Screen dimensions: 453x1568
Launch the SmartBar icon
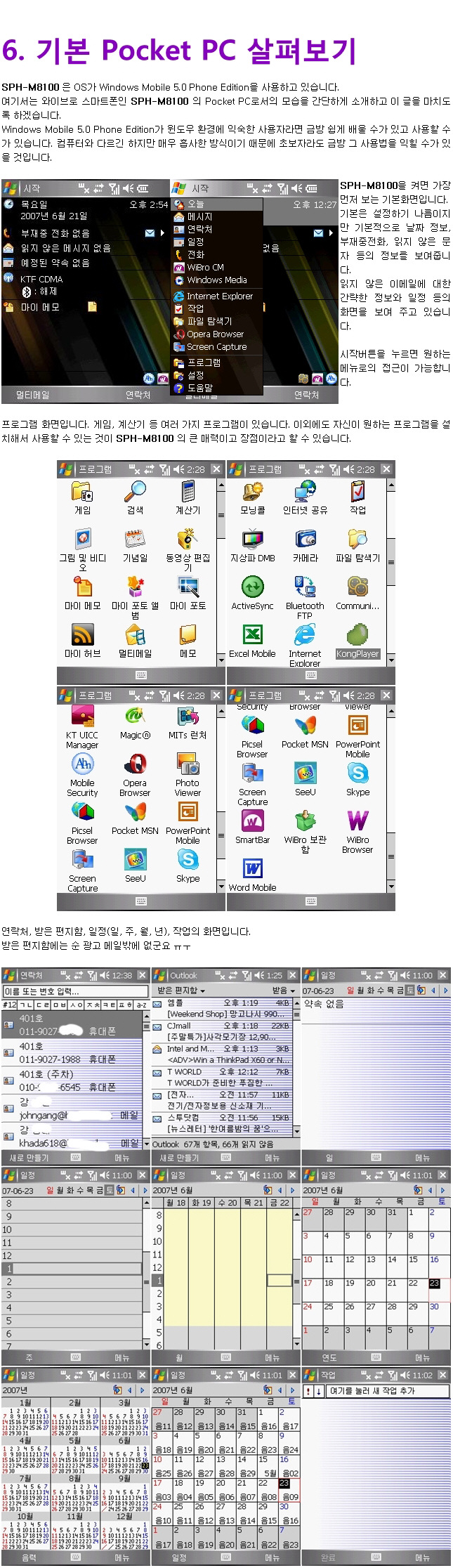[x=253, y=821]
